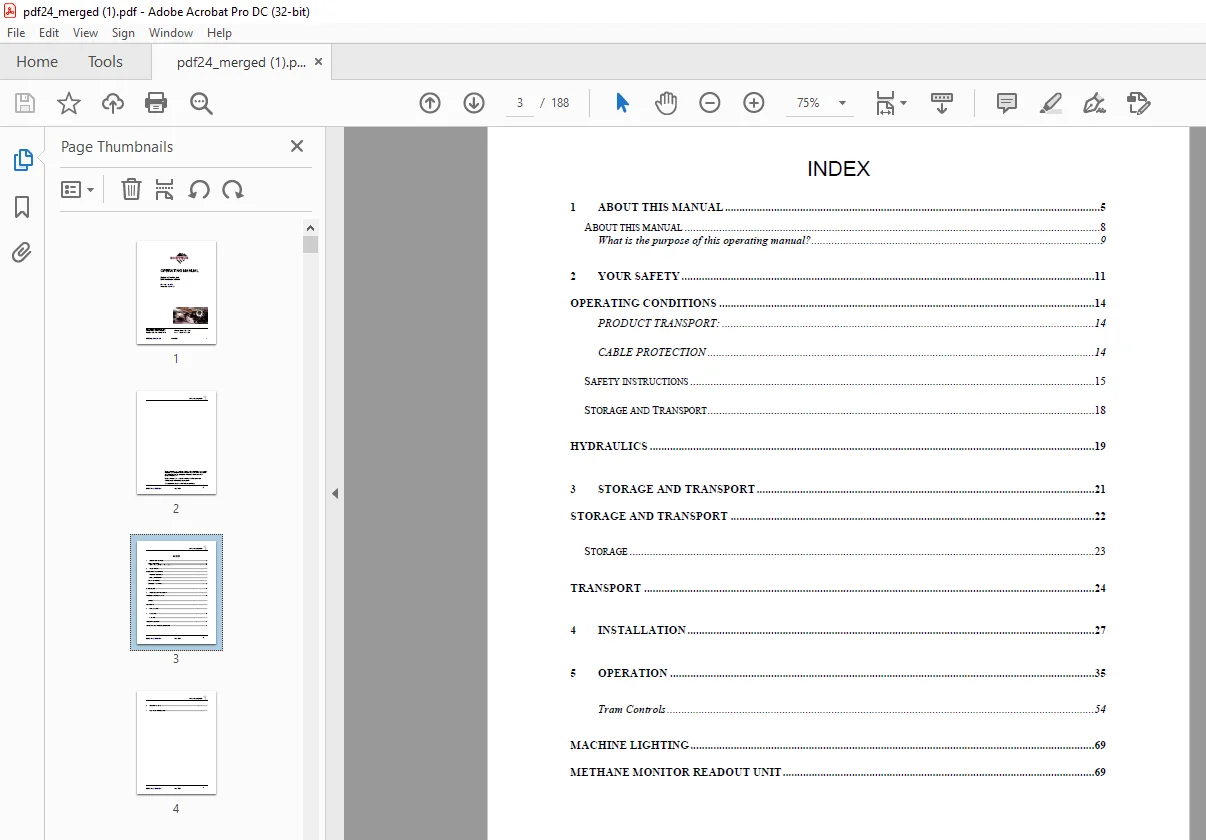Close the pdf24_merged document tab
The height and width of the screenshot is (840, 1206).
(x=318, y=62)
